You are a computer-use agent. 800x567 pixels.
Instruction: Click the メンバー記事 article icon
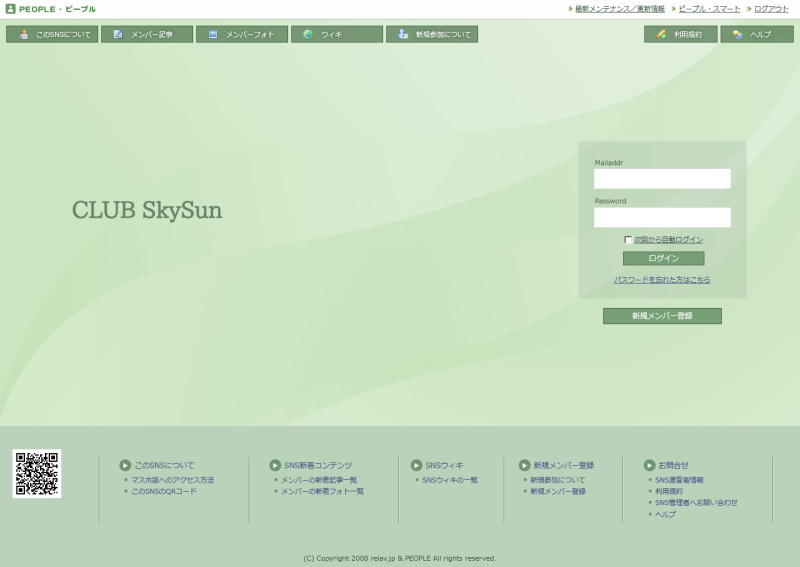point(118,34)
